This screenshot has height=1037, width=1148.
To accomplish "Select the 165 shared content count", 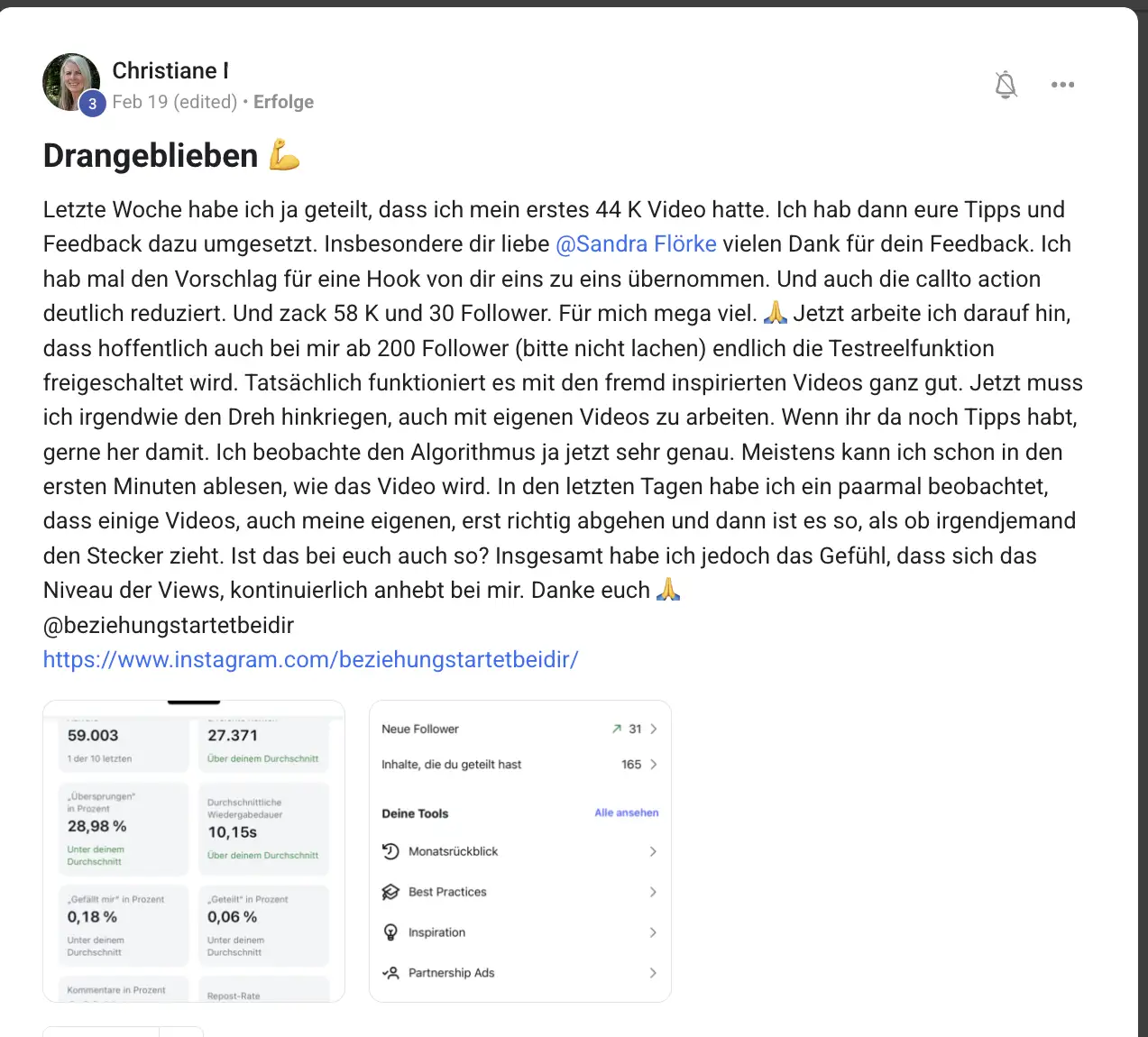I will click(x=631, y=765).
